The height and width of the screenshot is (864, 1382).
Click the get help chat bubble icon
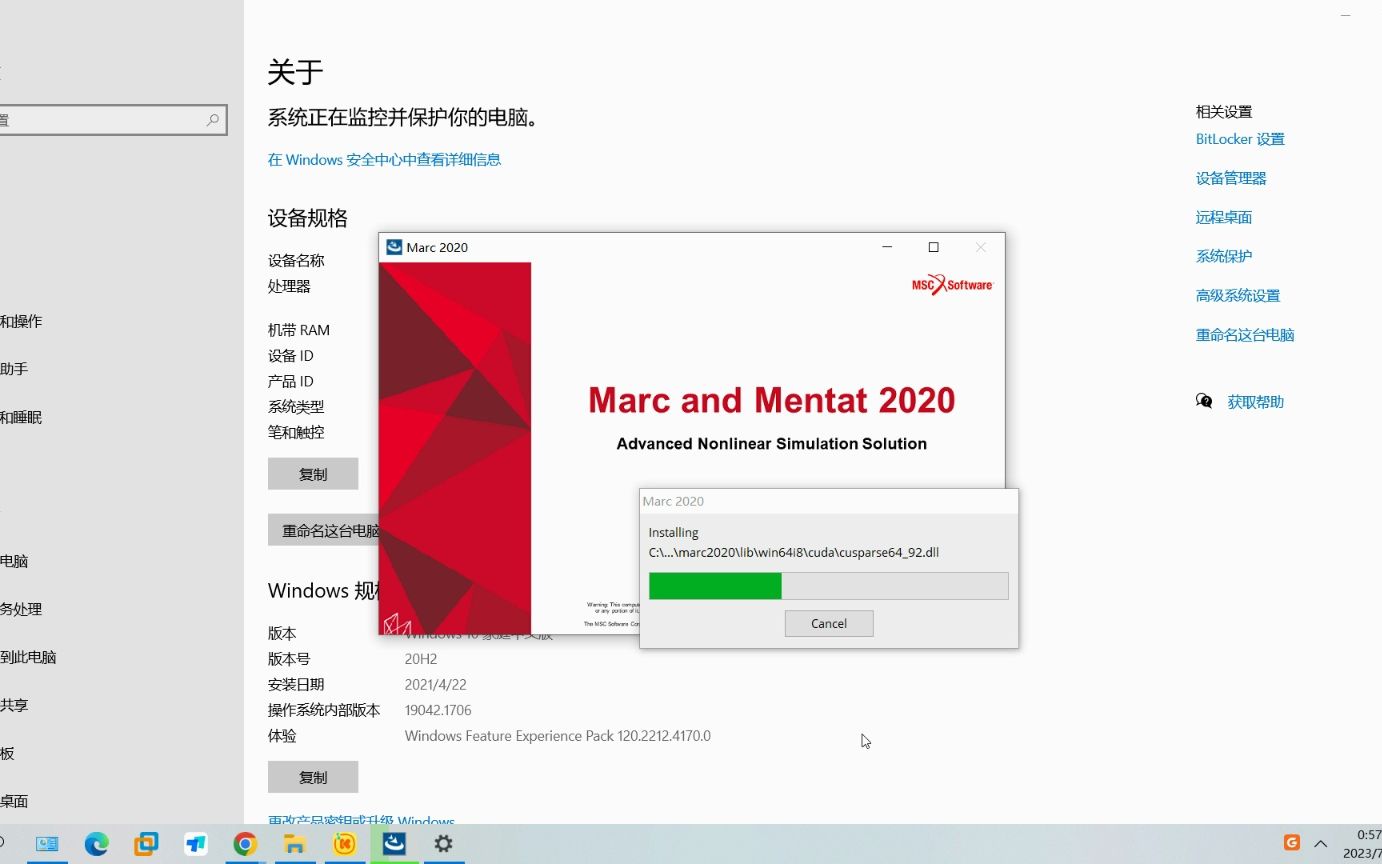pos(1204,401)
